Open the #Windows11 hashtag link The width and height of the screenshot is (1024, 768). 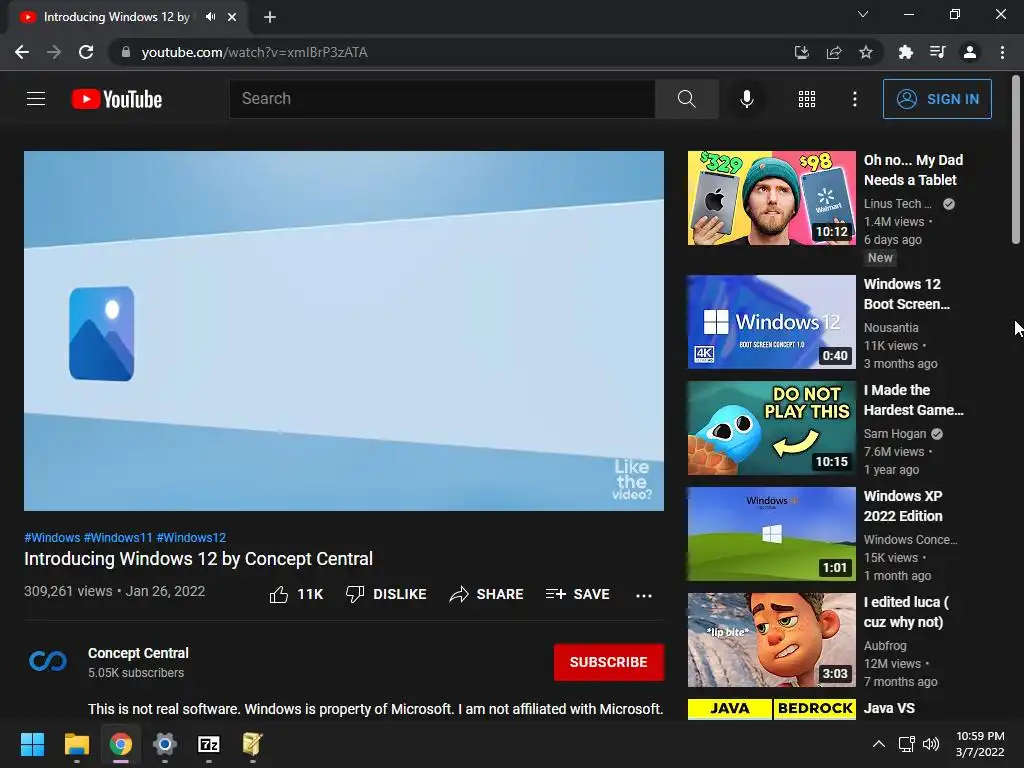[118, 537]
